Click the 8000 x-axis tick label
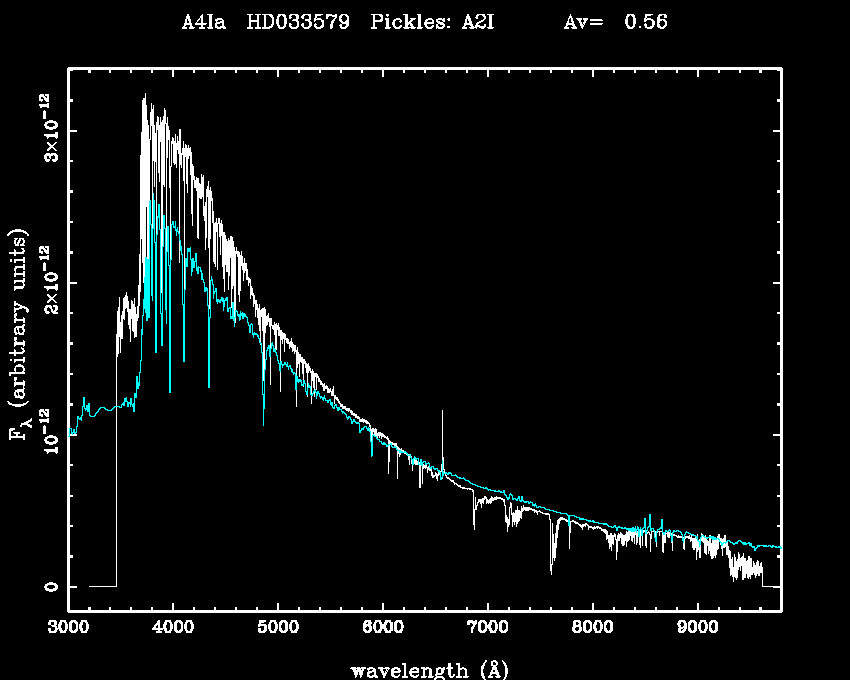 [x=593, y=628]
